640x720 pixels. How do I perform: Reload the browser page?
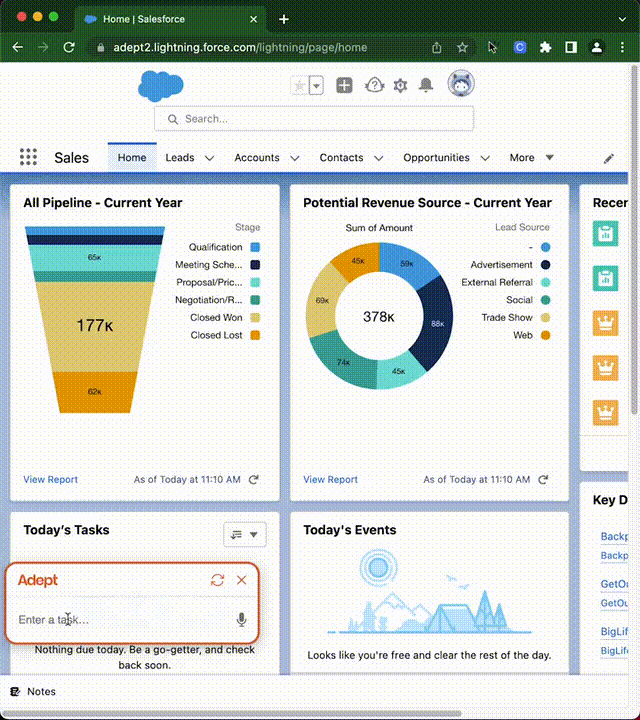(69, 47)
